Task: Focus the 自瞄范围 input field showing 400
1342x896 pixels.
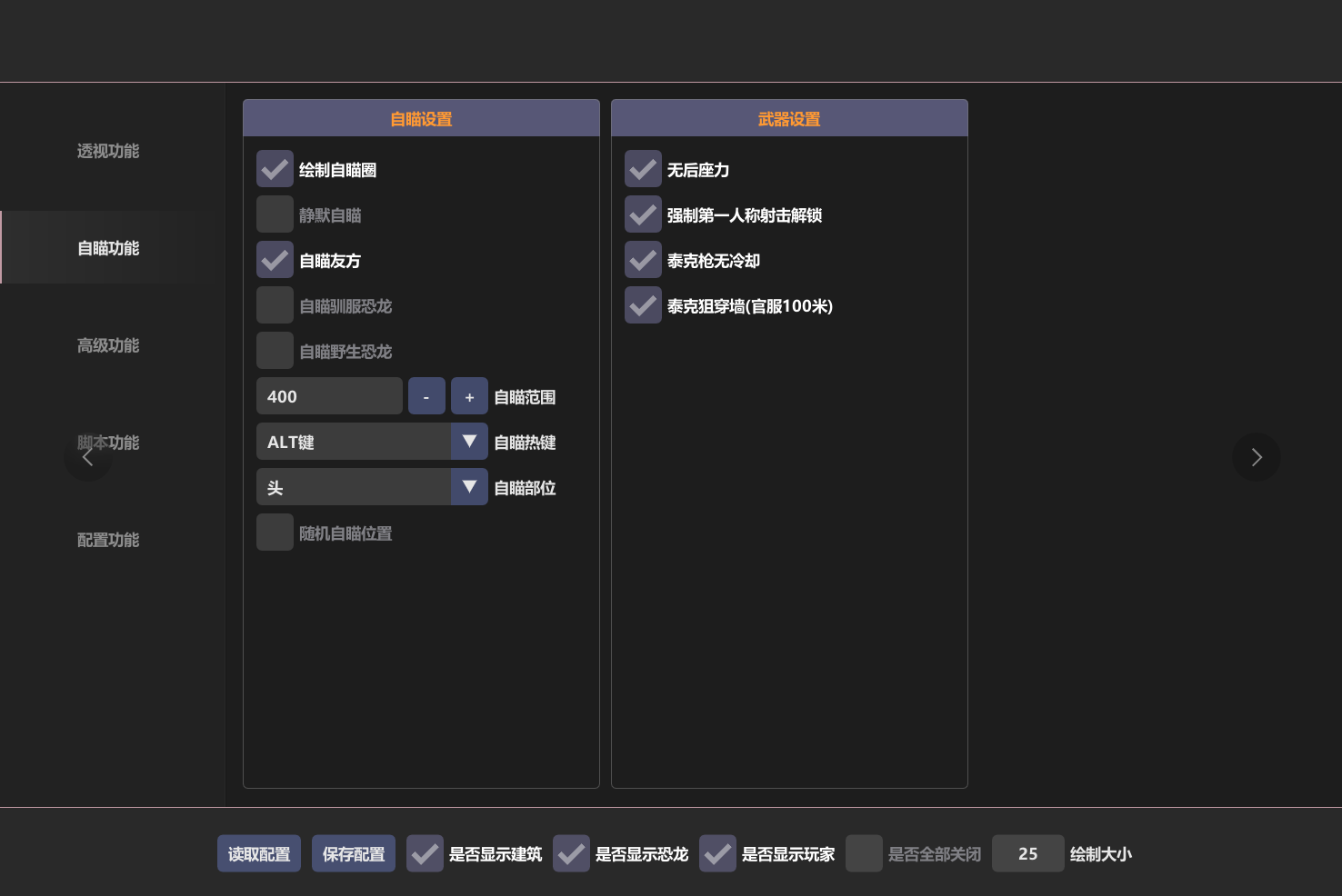Action: click(x=329, y=396)
